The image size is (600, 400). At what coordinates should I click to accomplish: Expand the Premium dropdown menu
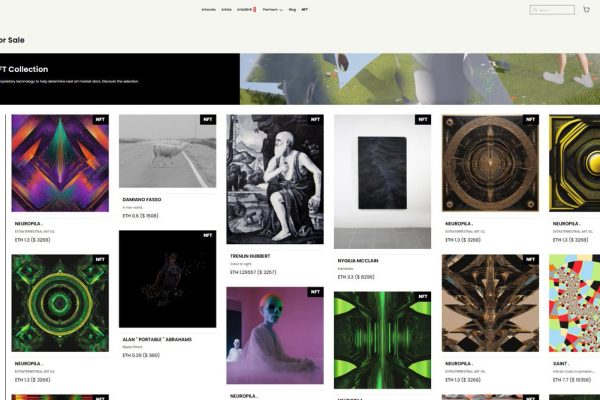(272, 10)
